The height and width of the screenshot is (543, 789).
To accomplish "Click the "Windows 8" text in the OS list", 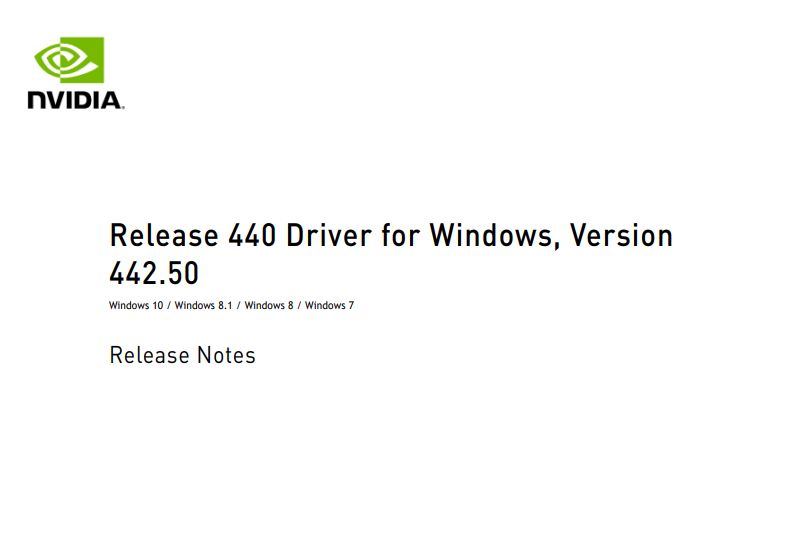I will pos(269,305).
